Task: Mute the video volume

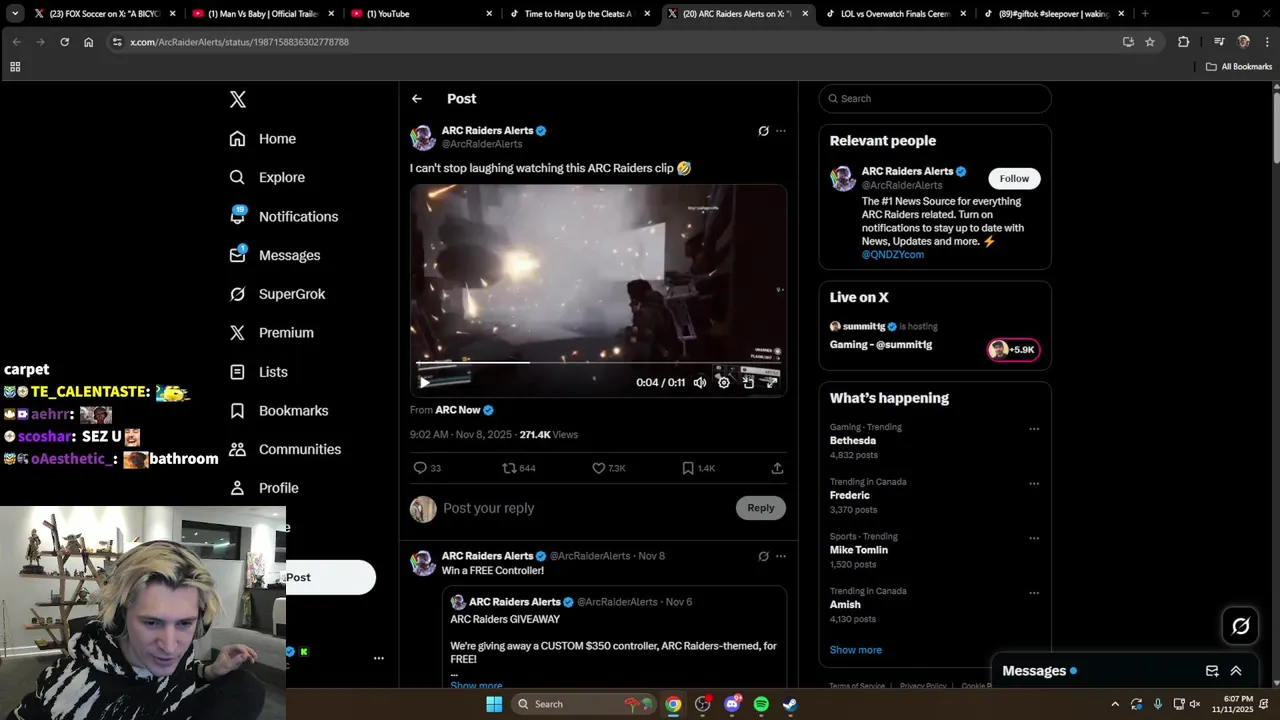Action: (x=700, y=382)
